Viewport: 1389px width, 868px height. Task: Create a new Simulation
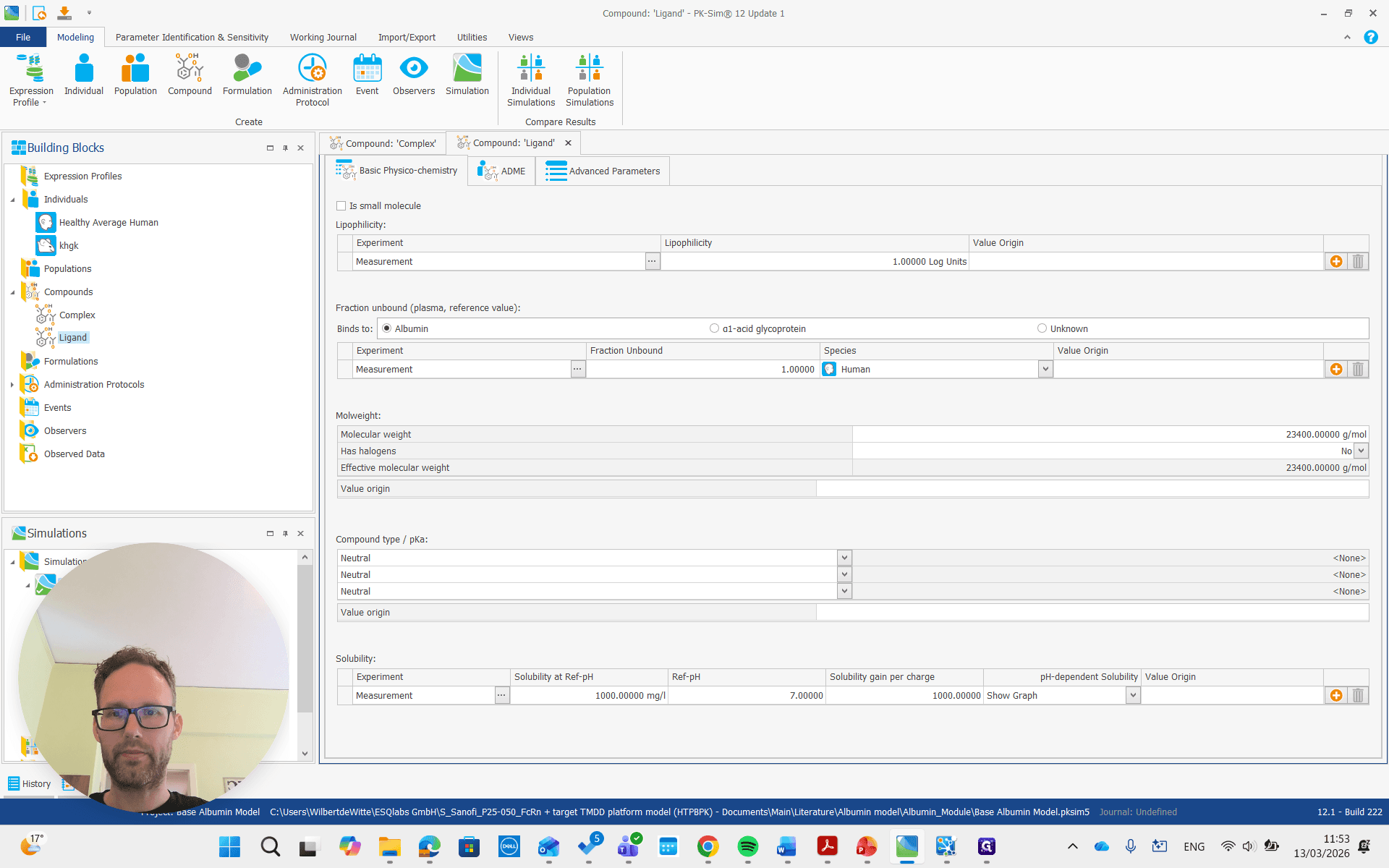(467, 75)
